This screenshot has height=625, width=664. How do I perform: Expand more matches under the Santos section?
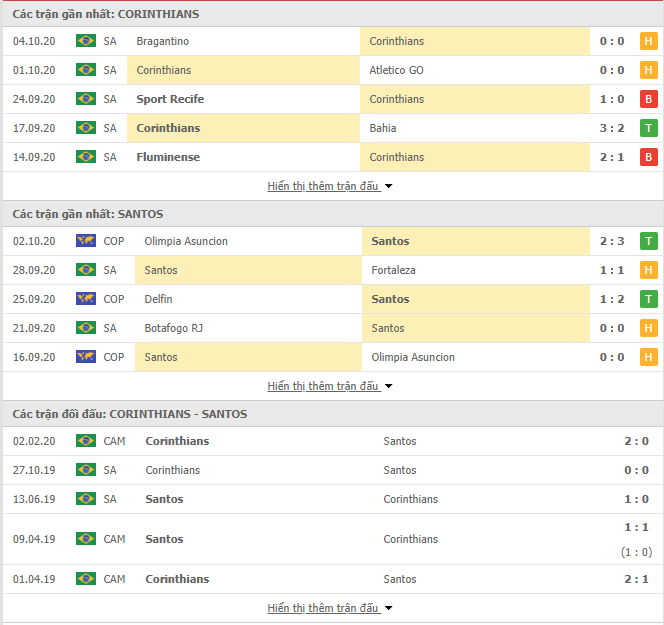point(330,386)
